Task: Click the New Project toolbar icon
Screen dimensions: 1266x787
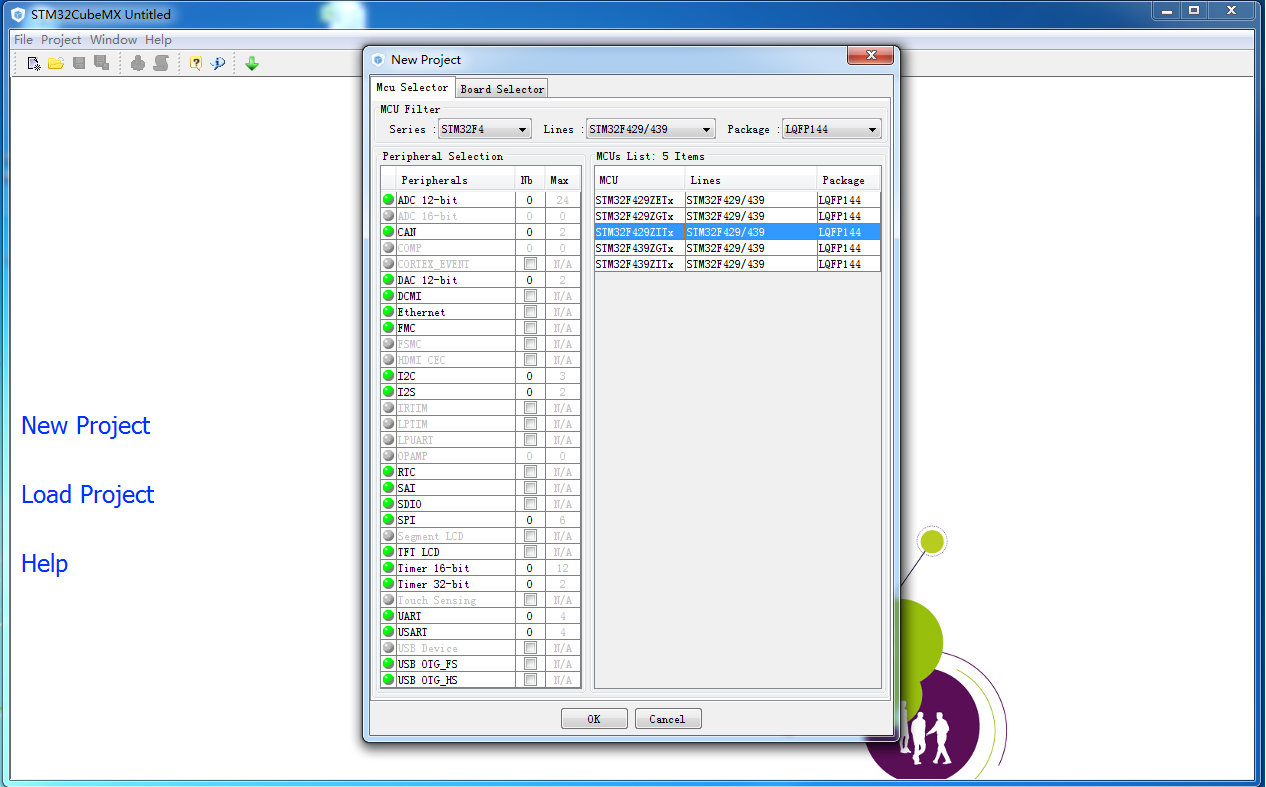Action: coord(34,63)
